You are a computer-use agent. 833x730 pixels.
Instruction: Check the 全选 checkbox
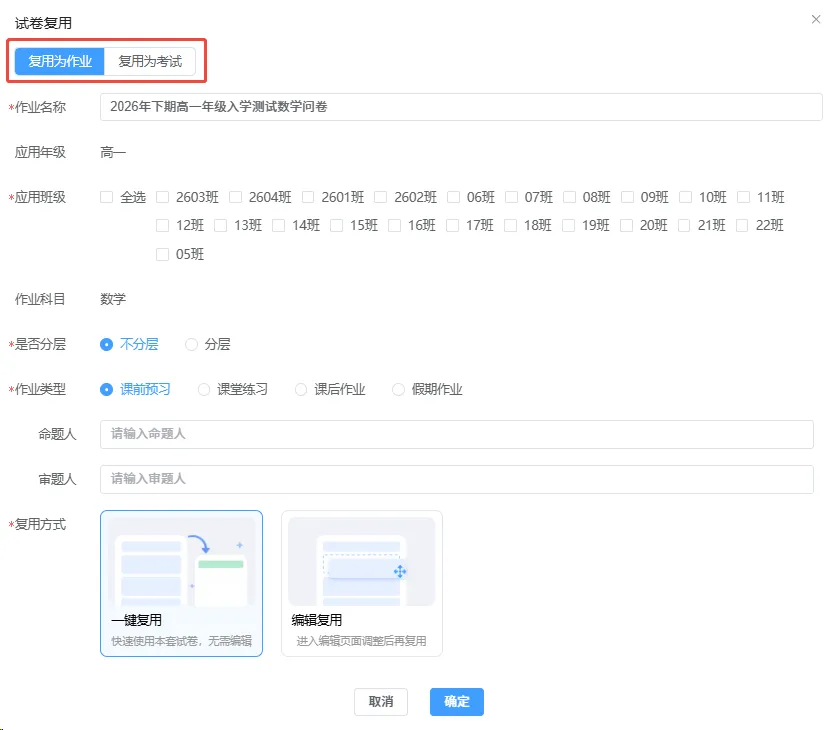107,197
